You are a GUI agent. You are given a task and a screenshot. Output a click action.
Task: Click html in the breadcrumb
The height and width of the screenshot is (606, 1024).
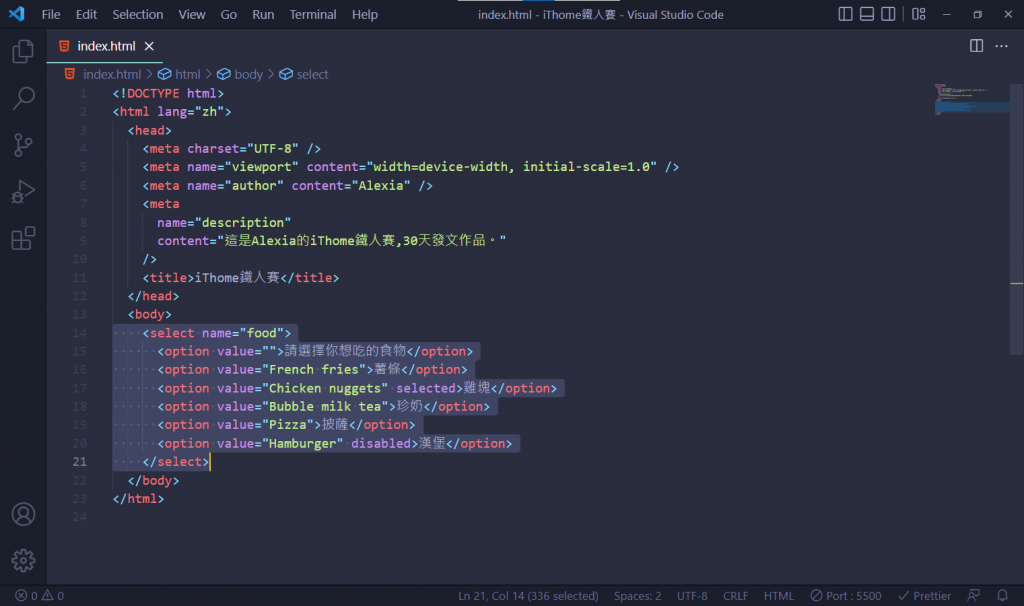pyautogui.click(x=187, y=74)
